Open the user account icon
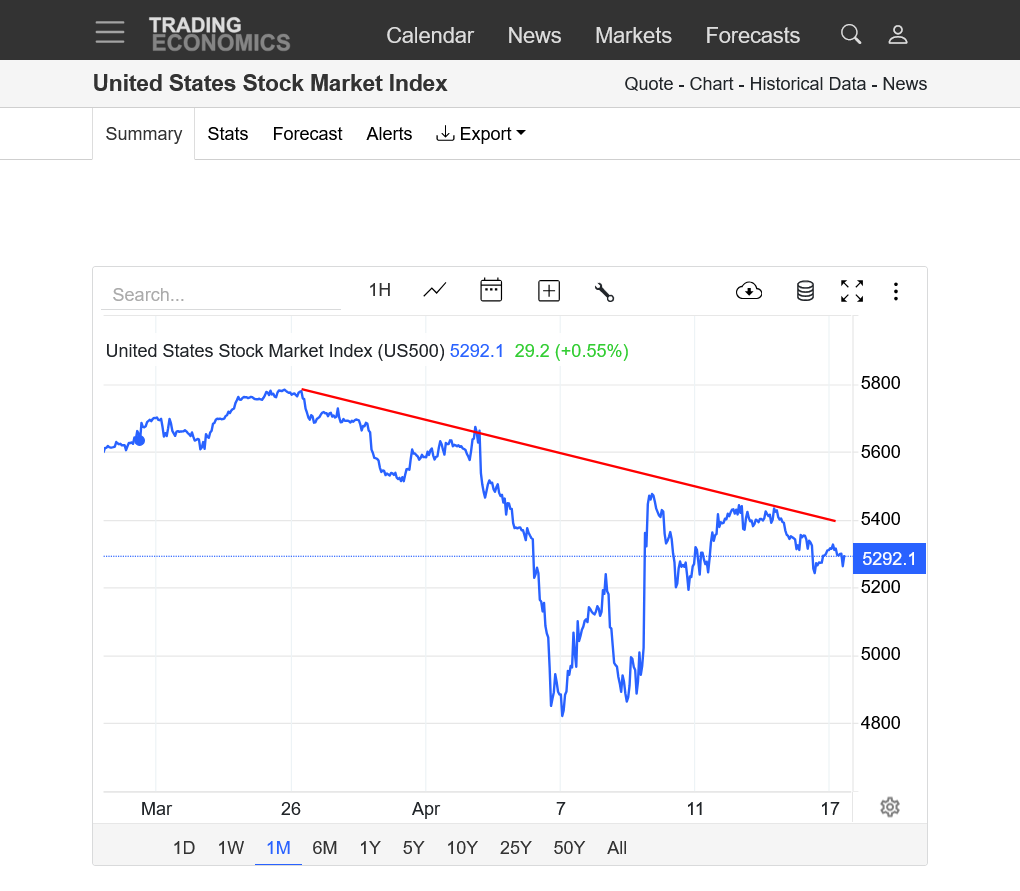Screen dimensions: 1020x891 (898, 34)
